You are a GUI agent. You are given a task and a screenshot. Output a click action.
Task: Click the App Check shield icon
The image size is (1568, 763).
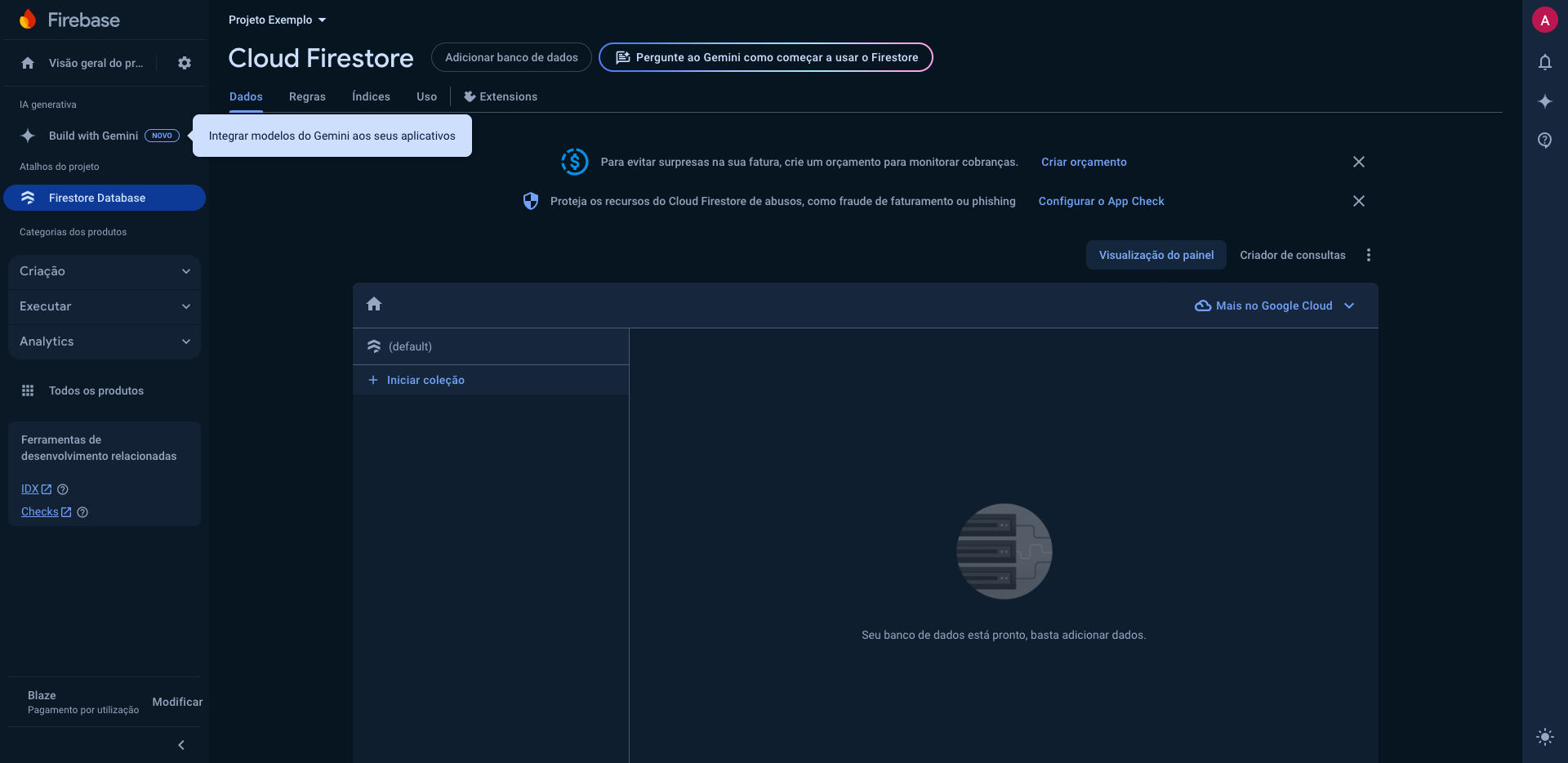[x=531, y=201]
